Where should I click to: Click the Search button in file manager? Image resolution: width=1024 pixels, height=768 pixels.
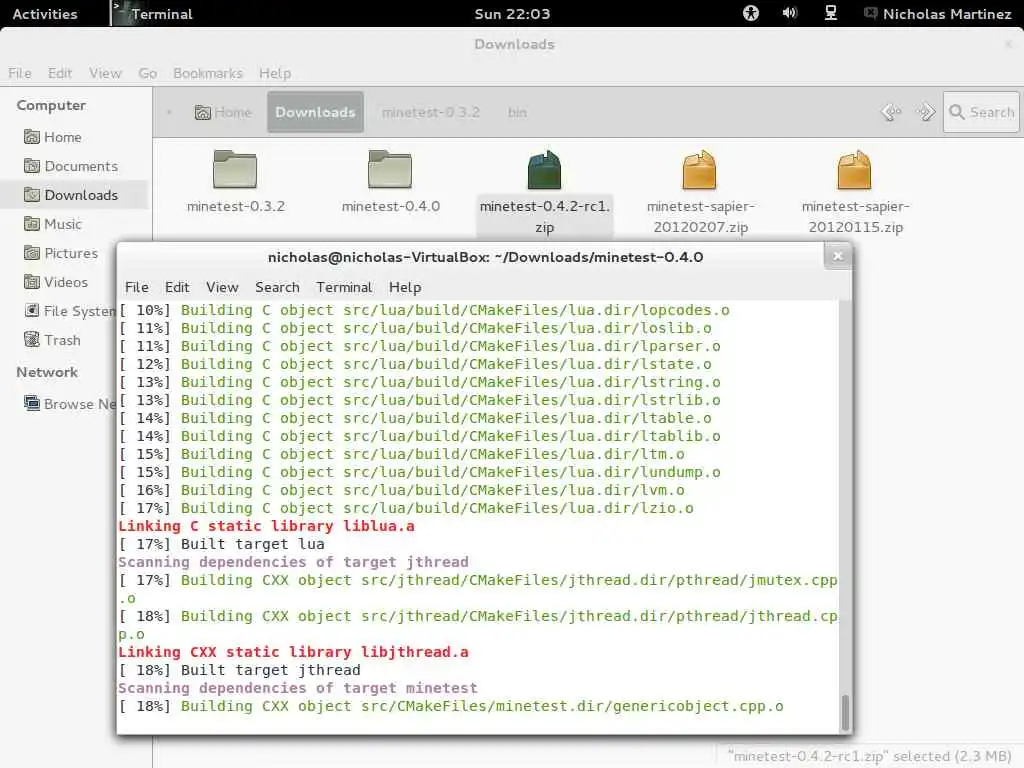981,112
